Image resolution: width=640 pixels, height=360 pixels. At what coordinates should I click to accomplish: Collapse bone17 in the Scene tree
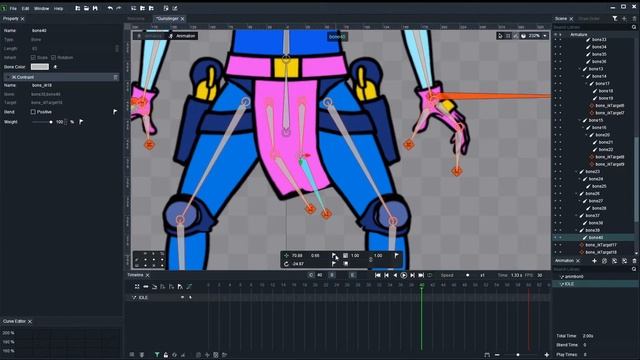click(x=587, y=84)
